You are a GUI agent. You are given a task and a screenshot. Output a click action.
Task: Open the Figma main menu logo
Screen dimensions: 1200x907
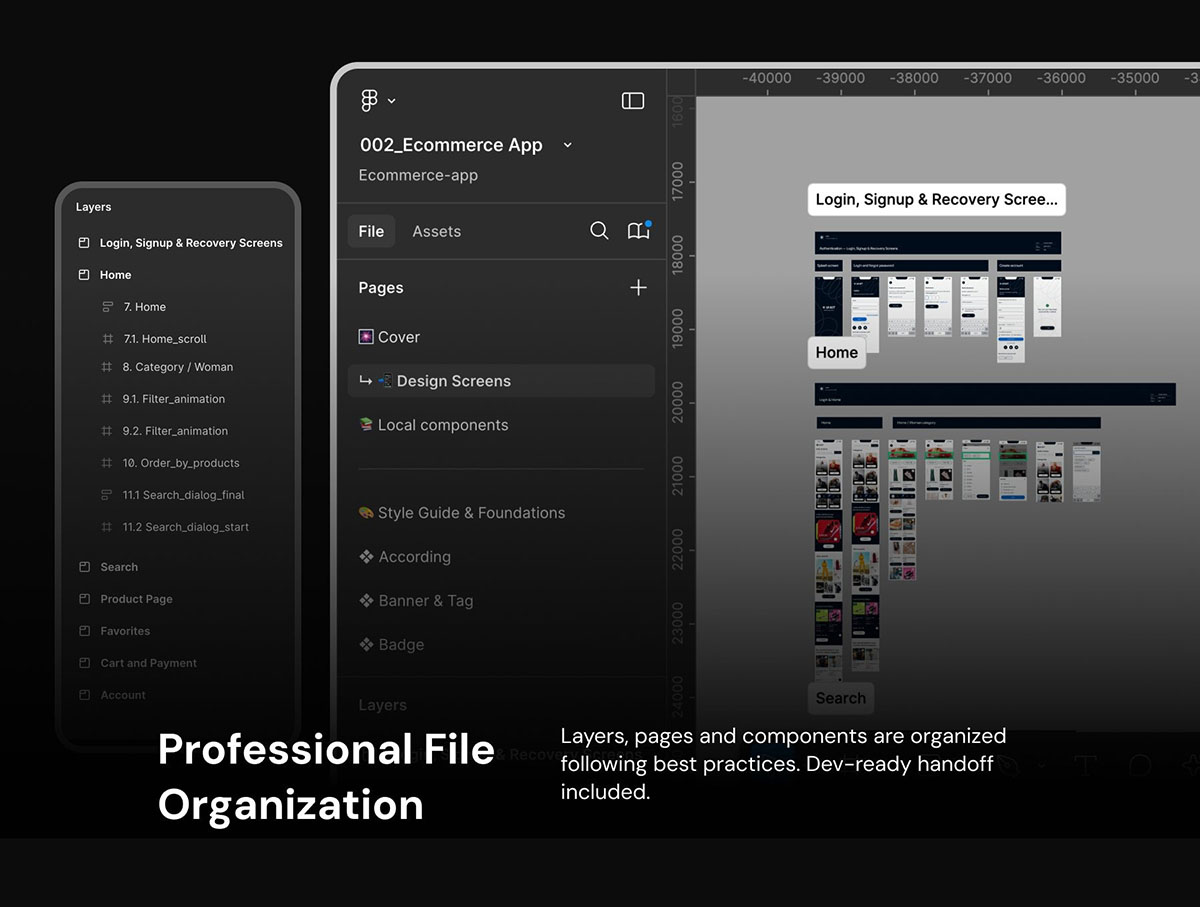(369, 100)
